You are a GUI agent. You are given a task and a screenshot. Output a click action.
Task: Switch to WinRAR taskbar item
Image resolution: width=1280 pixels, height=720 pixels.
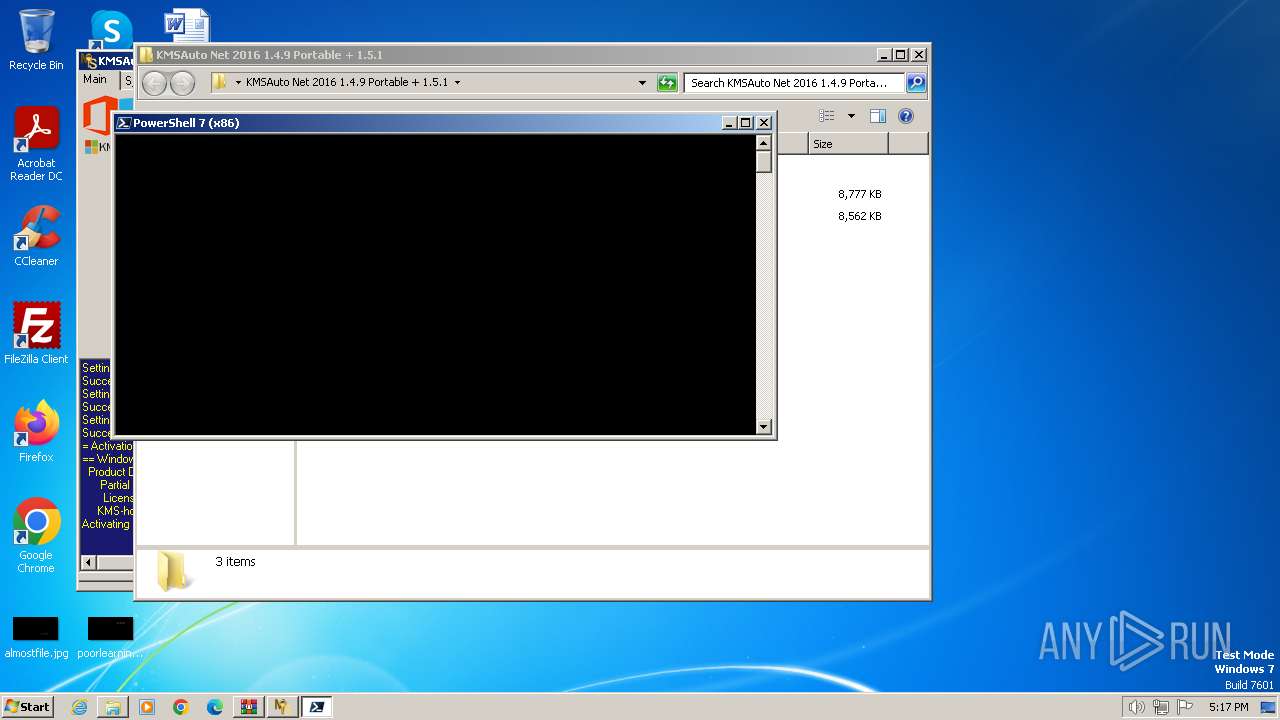tap(248, 707)
